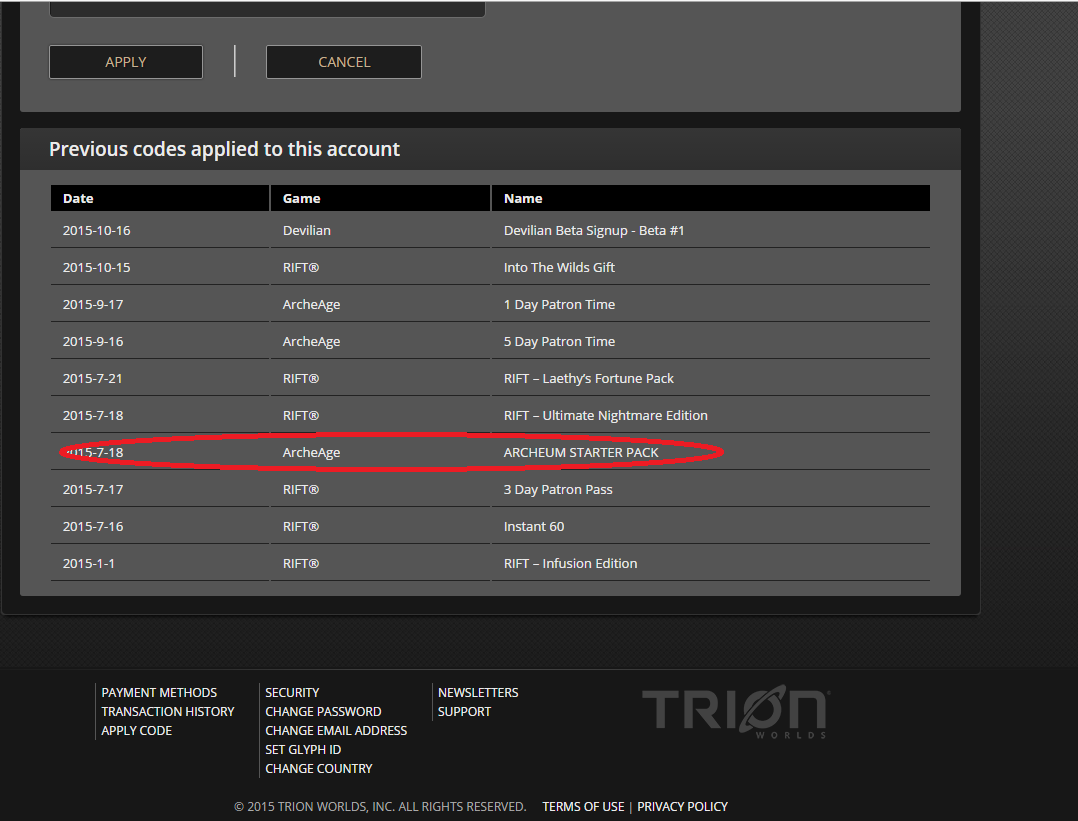Click date 2015-7-17

click(93, 490)
